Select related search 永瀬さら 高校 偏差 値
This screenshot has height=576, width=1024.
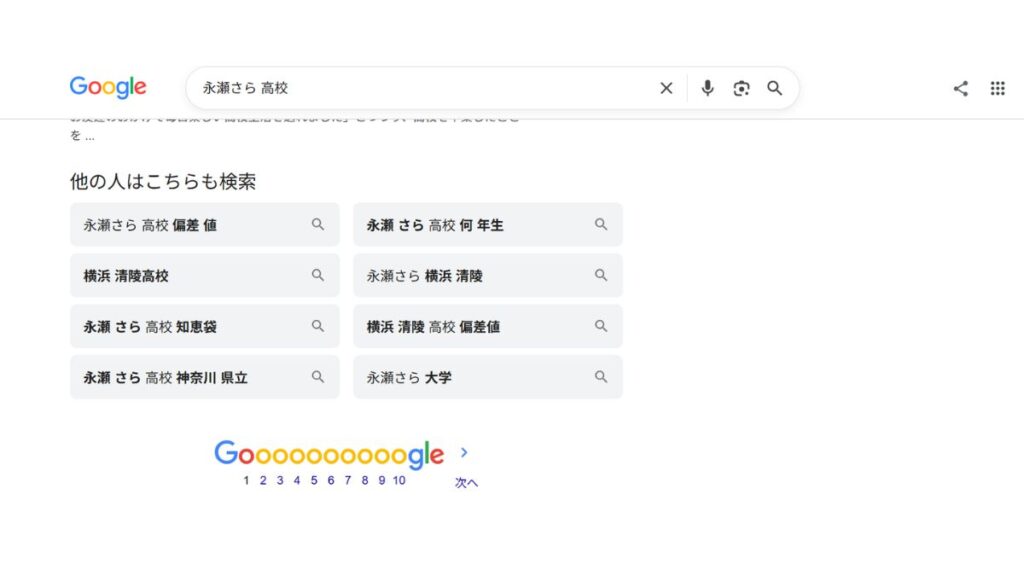[204, 225]
